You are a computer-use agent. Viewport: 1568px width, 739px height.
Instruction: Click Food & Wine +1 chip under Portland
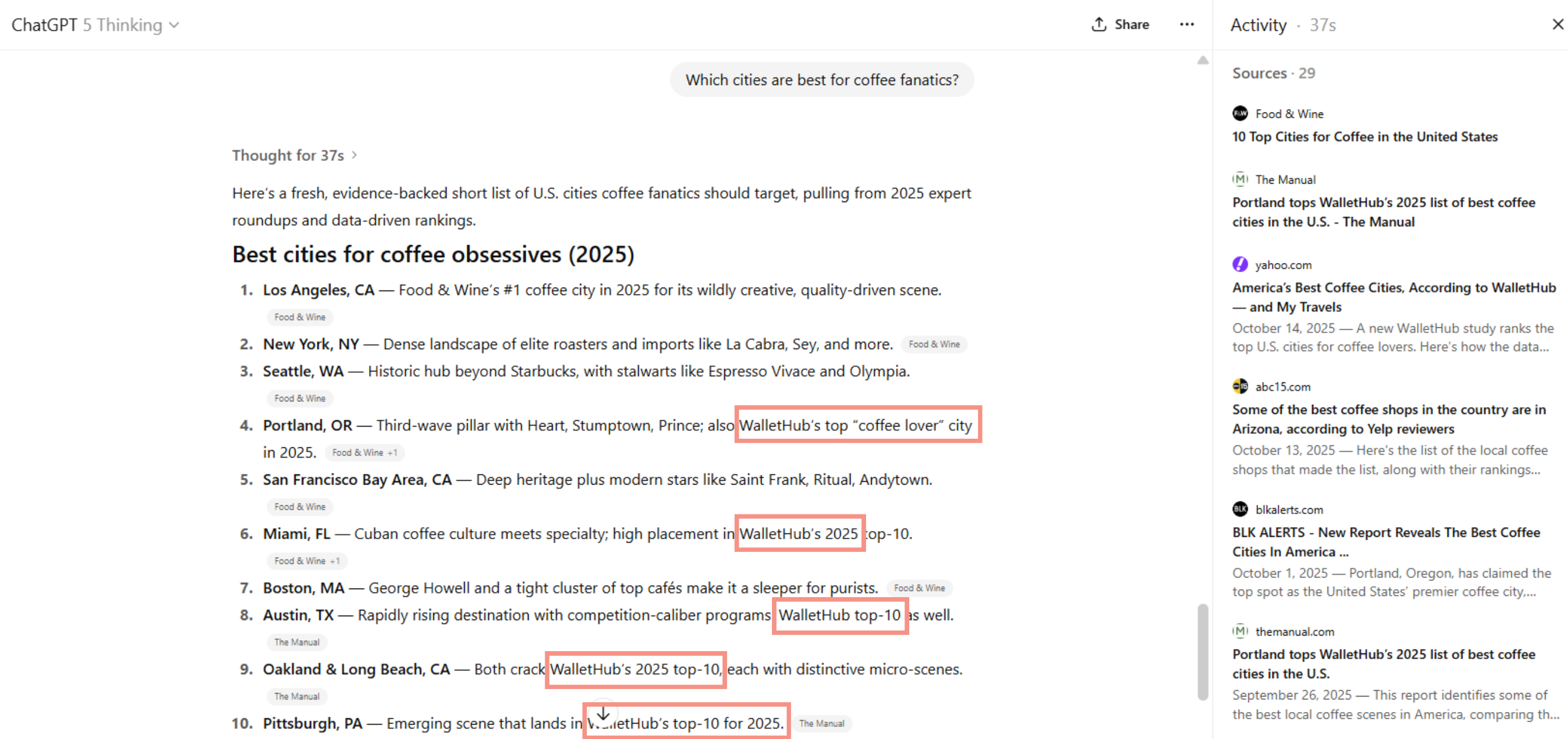[x=364, y=453]
